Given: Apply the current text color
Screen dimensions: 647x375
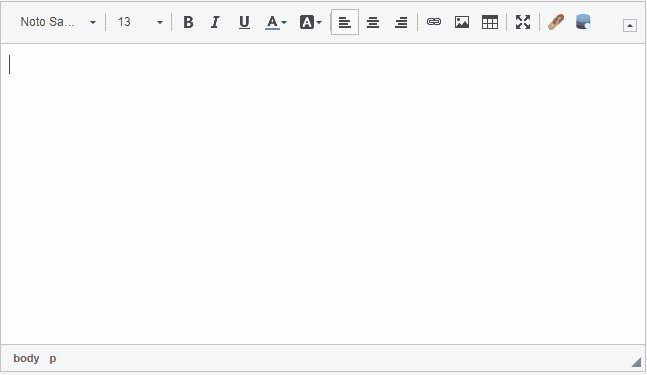Looking at the screenshot, I should (272, 22).
